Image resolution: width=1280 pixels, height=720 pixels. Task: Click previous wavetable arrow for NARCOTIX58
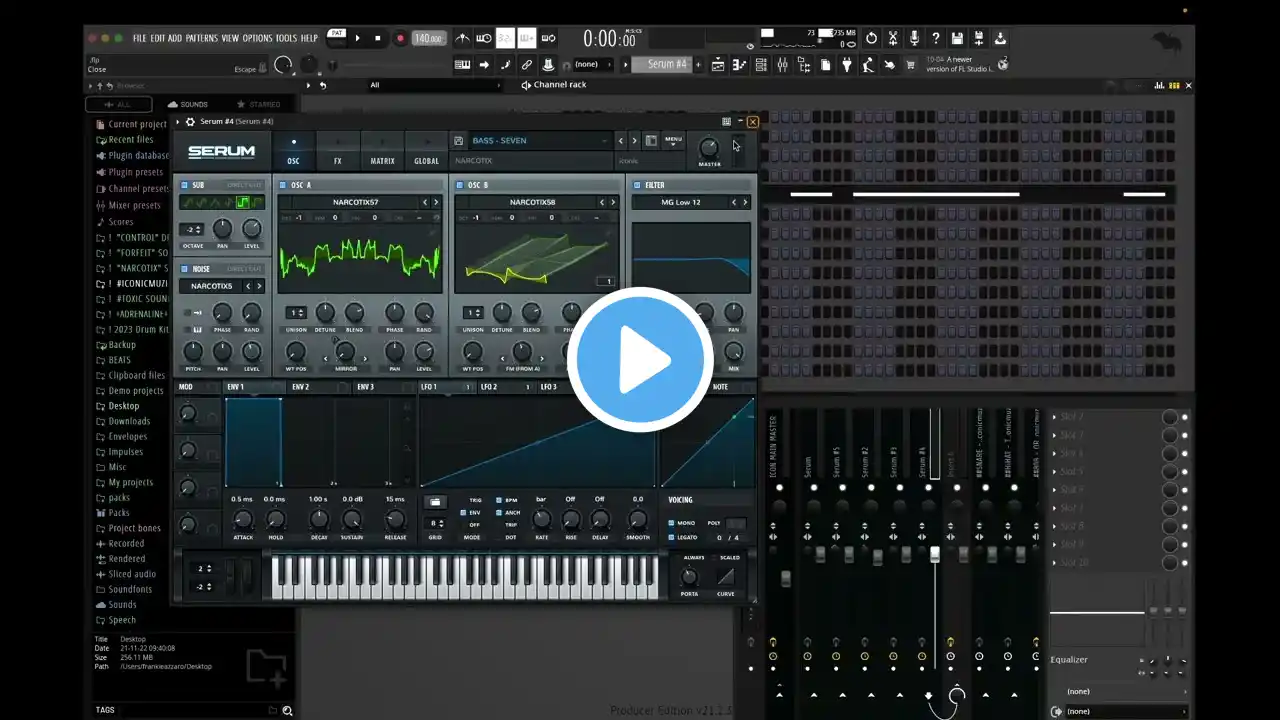click(x=601, y=202)
